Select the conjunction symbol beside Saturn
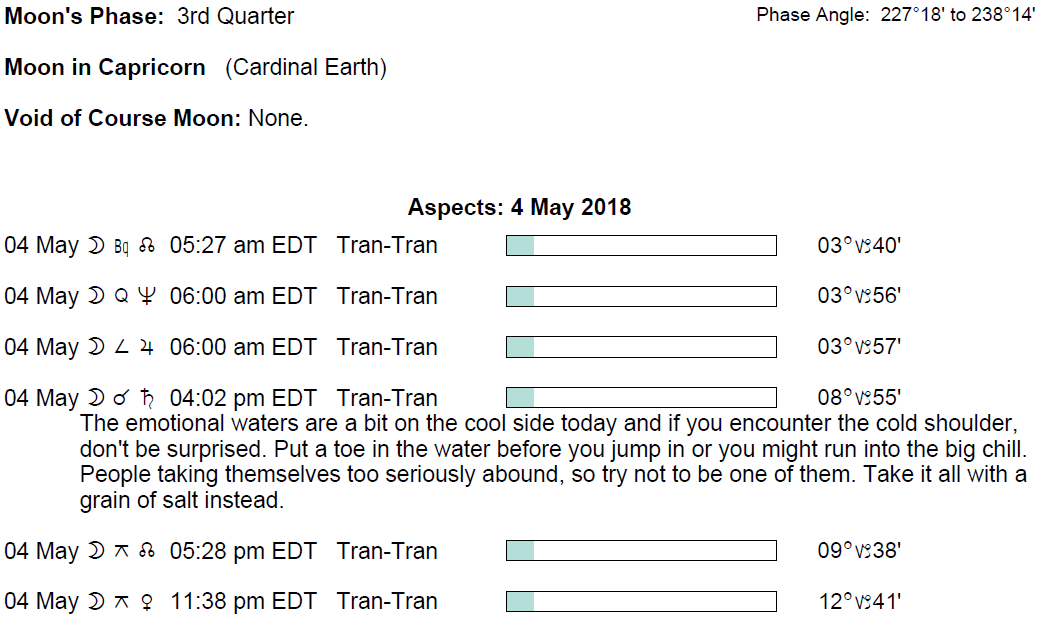 coord(122,399)
